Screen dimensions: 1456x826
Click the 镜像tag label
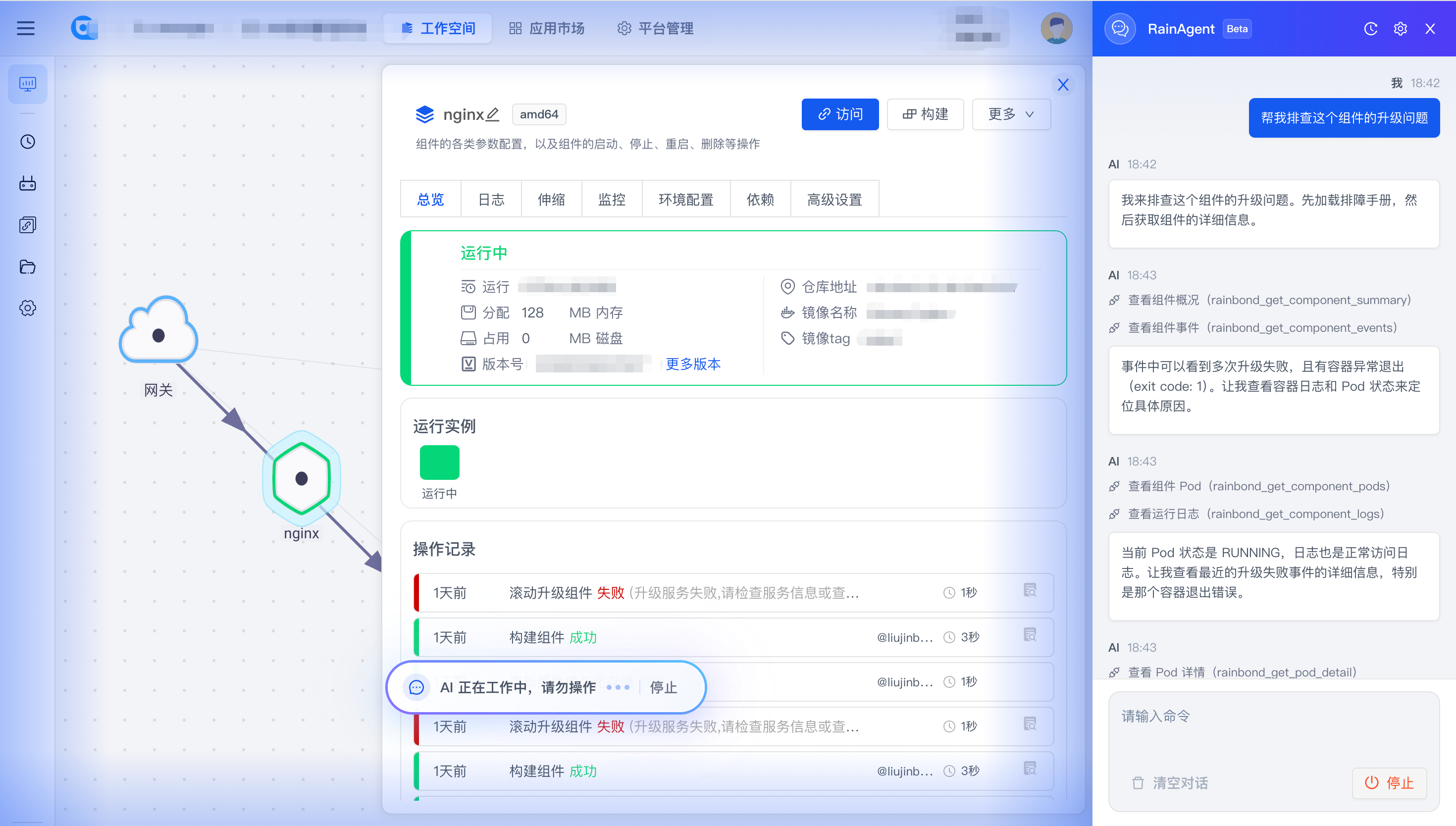825,338
